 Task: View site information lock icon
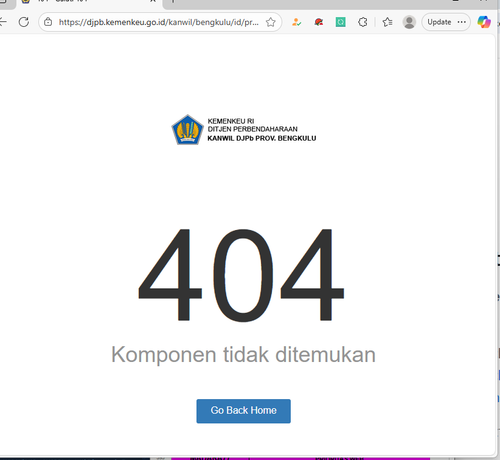tap(48, 22)
